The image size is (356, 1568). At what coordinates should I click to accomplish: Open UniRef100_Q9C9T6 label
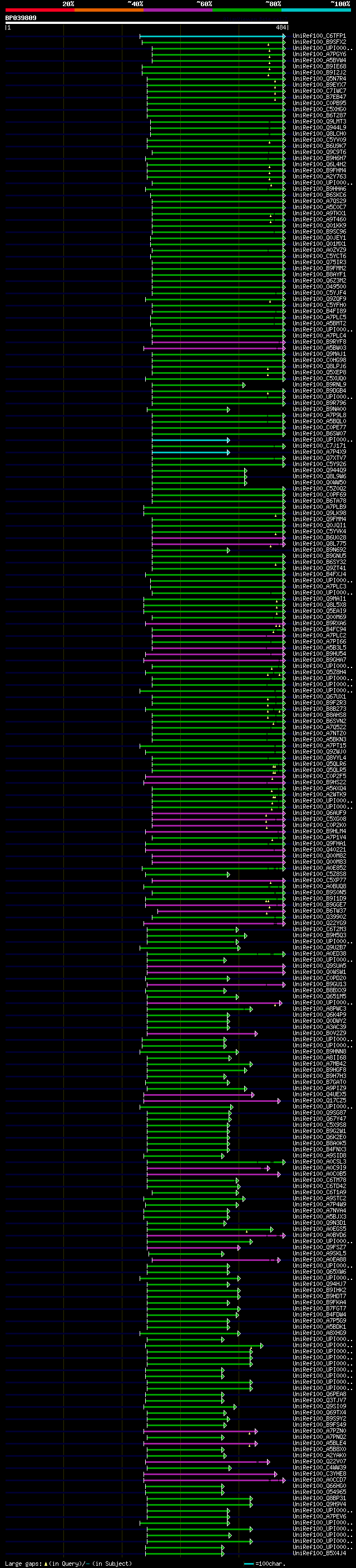[319, 151]
